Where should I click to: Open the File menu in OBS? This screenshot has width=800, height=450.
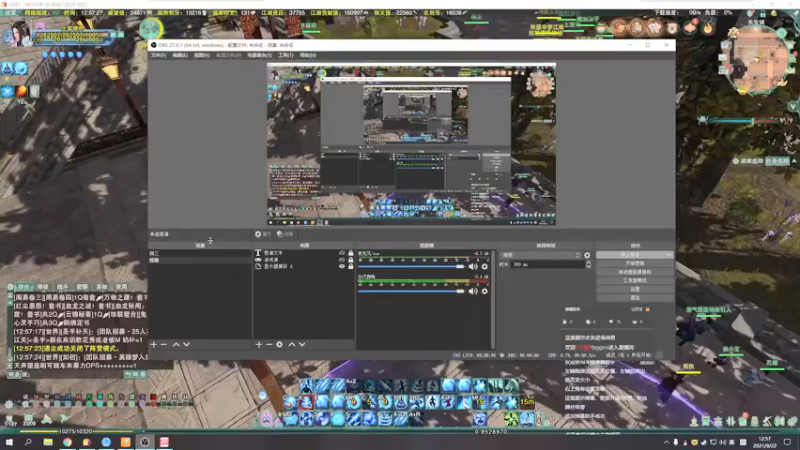[x=158, y=55]
